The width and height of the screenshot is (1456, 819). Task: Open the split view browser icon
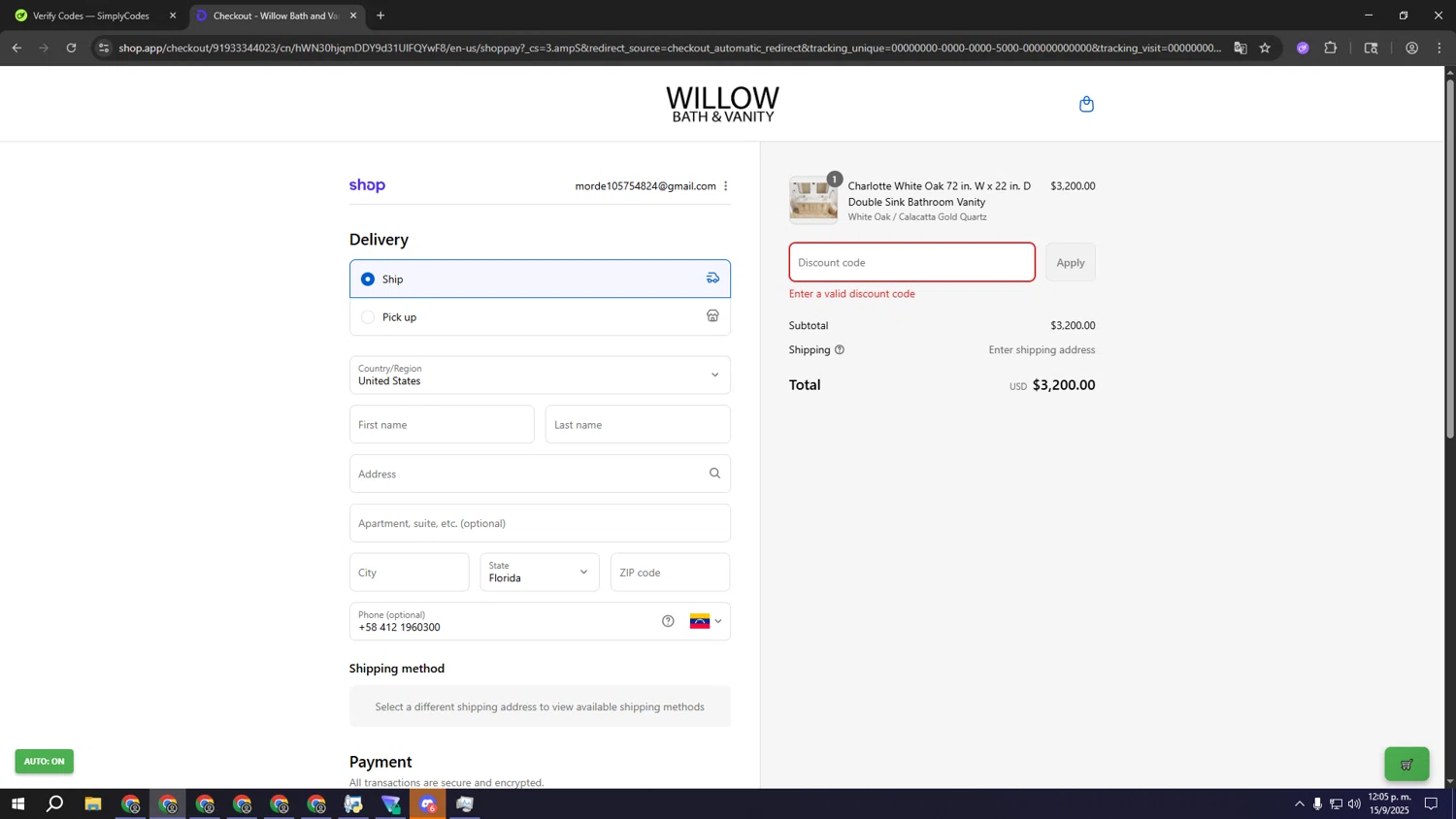(1371, 48)
